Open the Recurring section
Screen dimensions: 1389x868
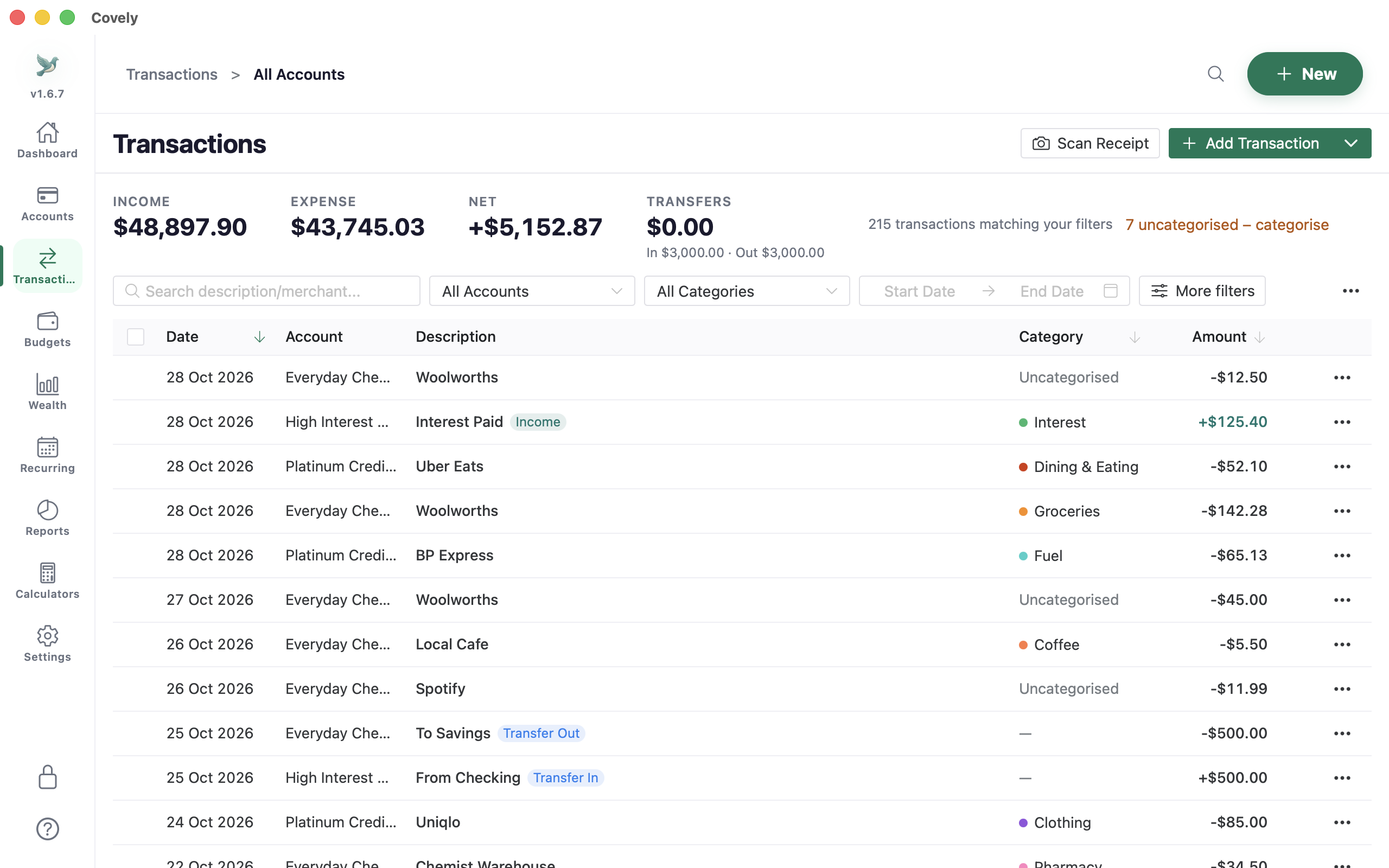coord(47,455)
